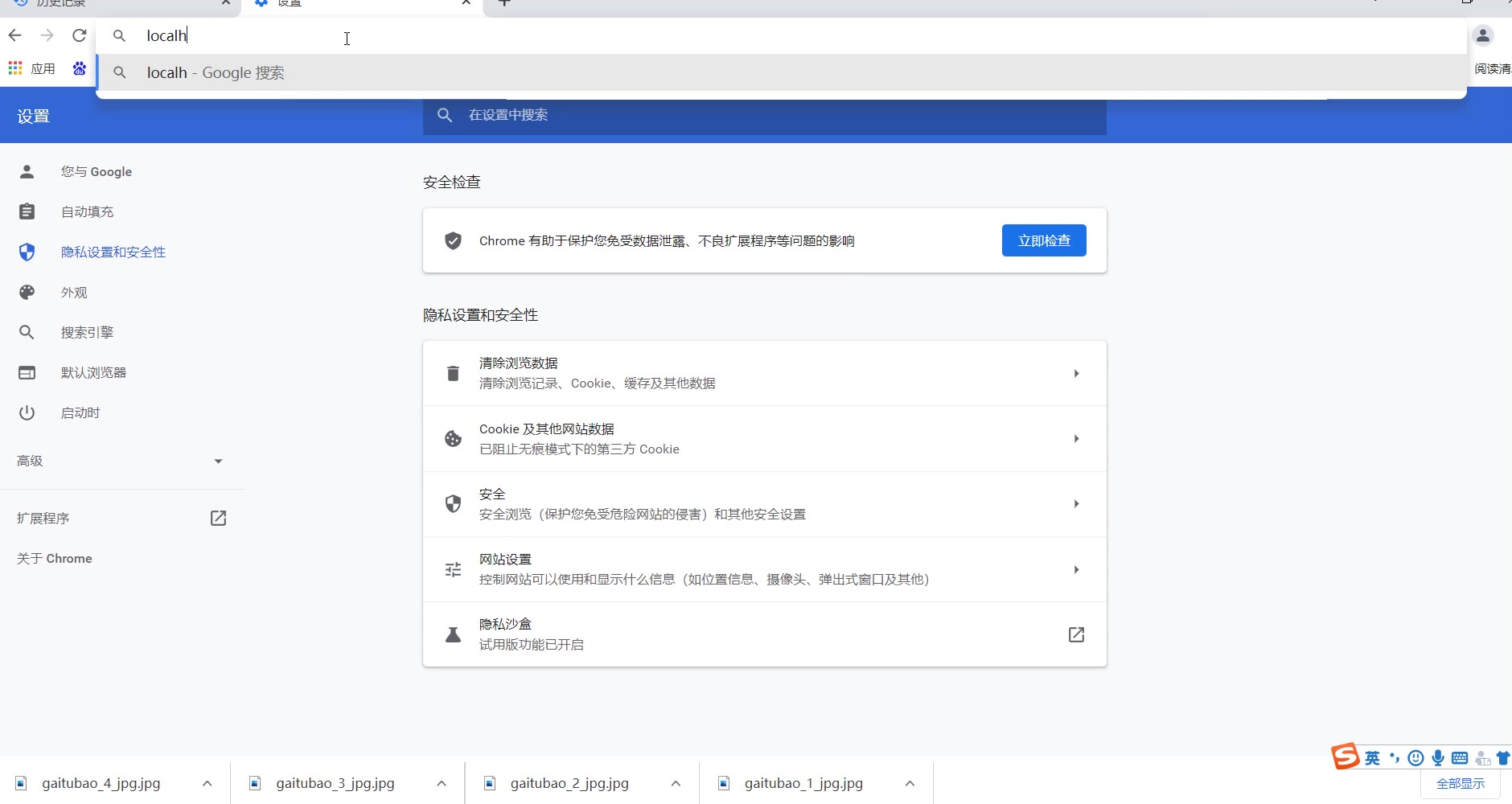Open 隐私沙盒 via its external link icon
The width and height of the screenshot is (1512, 804).
(1076, 634)
